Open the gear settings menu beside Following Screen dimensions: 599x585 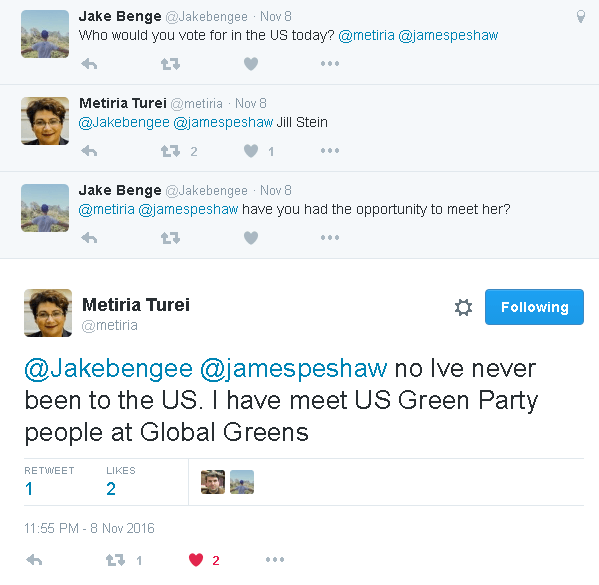(x=463, y=307)
